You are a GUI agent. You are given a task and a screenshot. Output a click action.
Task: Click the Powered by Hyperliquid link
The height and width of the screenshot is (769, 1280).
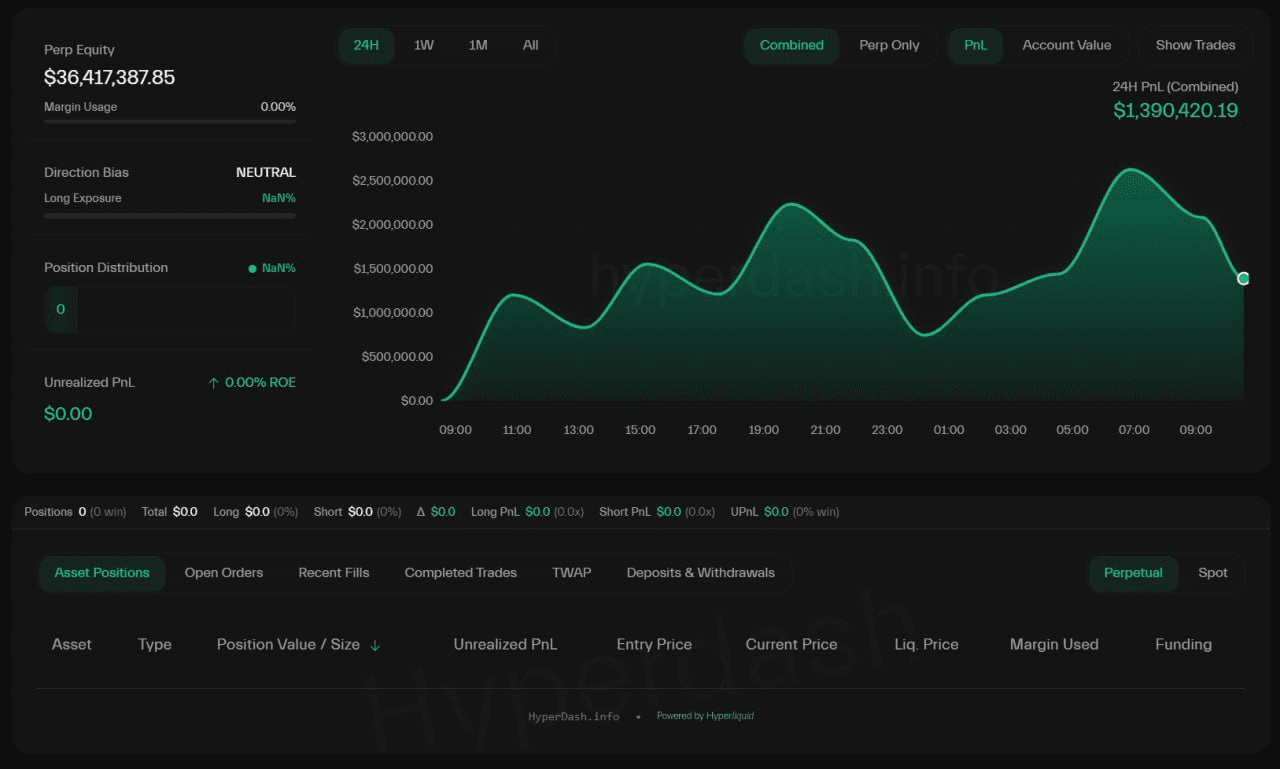(705, 716)
